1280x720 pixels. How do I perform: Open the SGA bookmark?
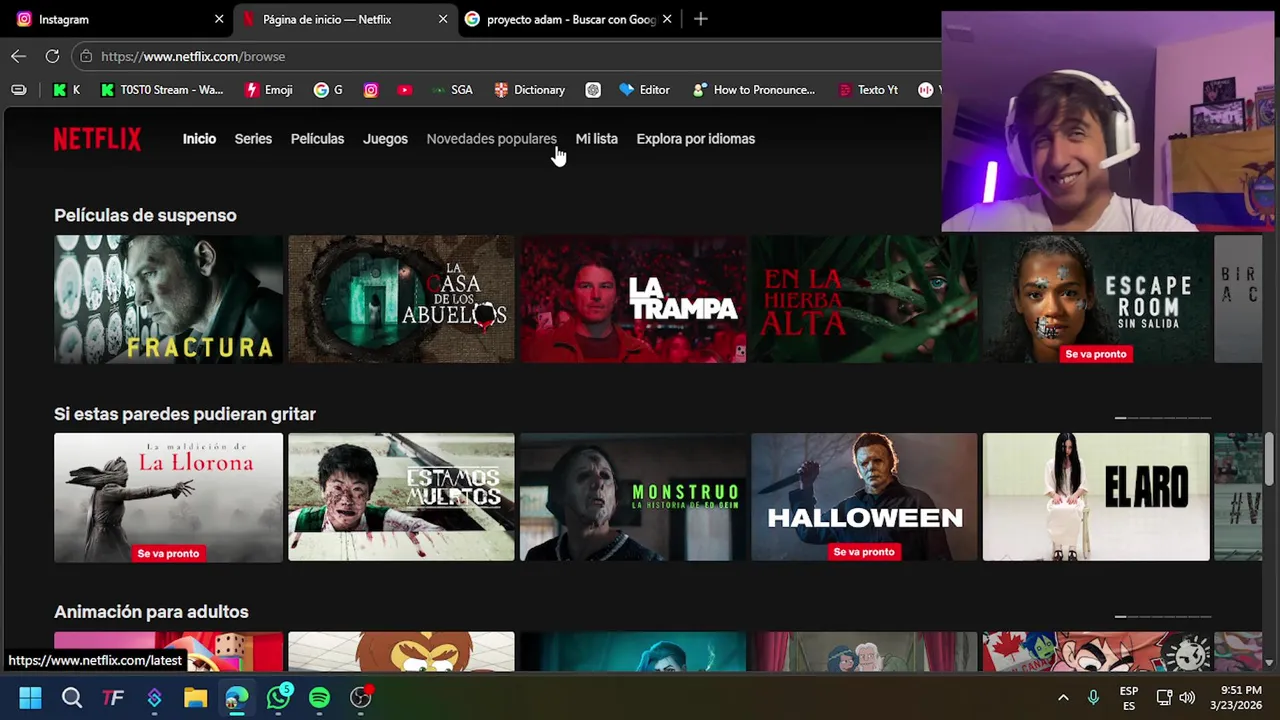pos(452,90)
